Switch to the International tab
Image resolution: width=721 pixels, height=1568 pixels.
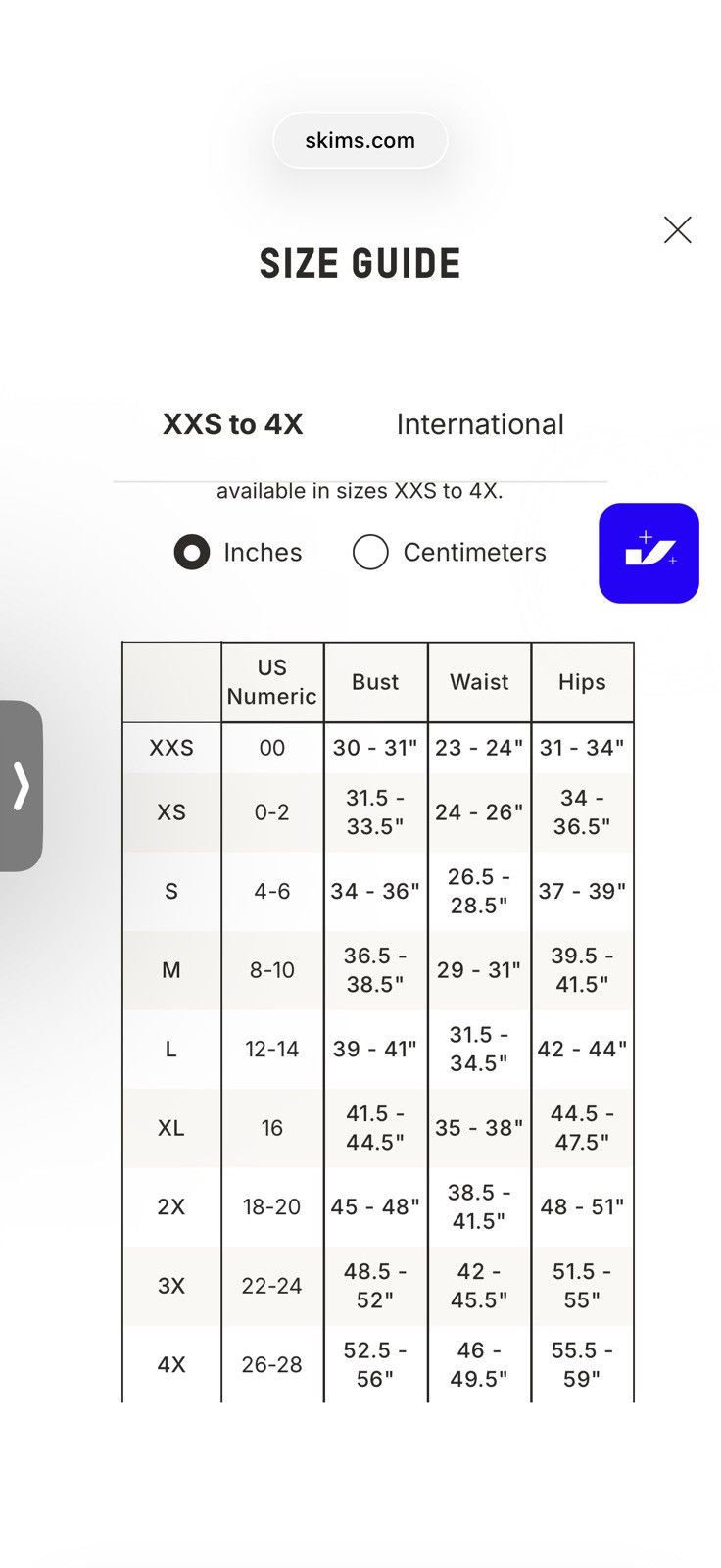[x=480, y=424]
